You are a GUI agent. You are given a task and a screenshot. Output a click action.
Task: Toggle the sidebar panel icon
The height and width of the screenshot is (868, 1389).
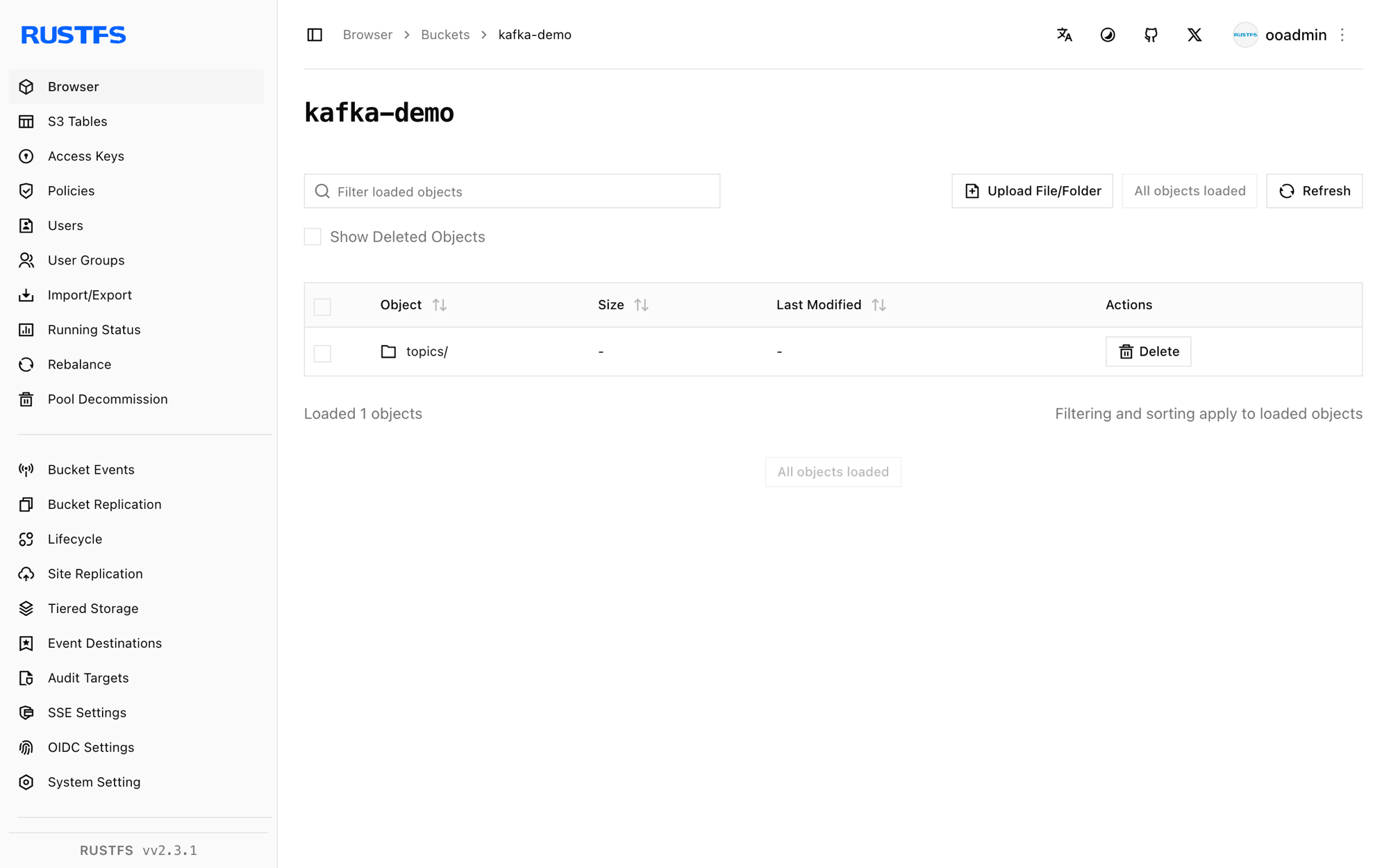315,35
